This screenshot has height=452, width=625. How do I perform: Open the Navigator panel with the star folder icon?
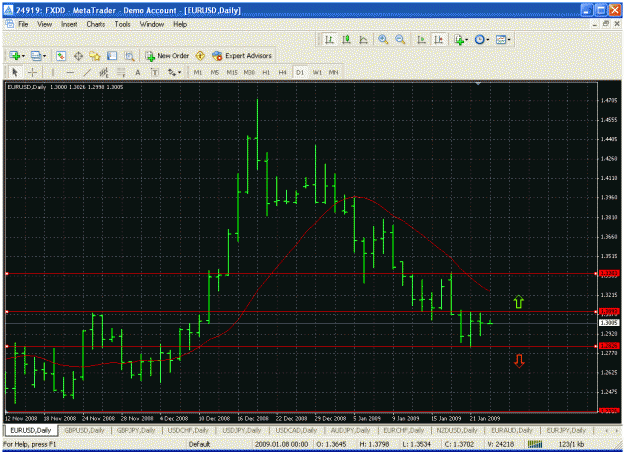94,56
